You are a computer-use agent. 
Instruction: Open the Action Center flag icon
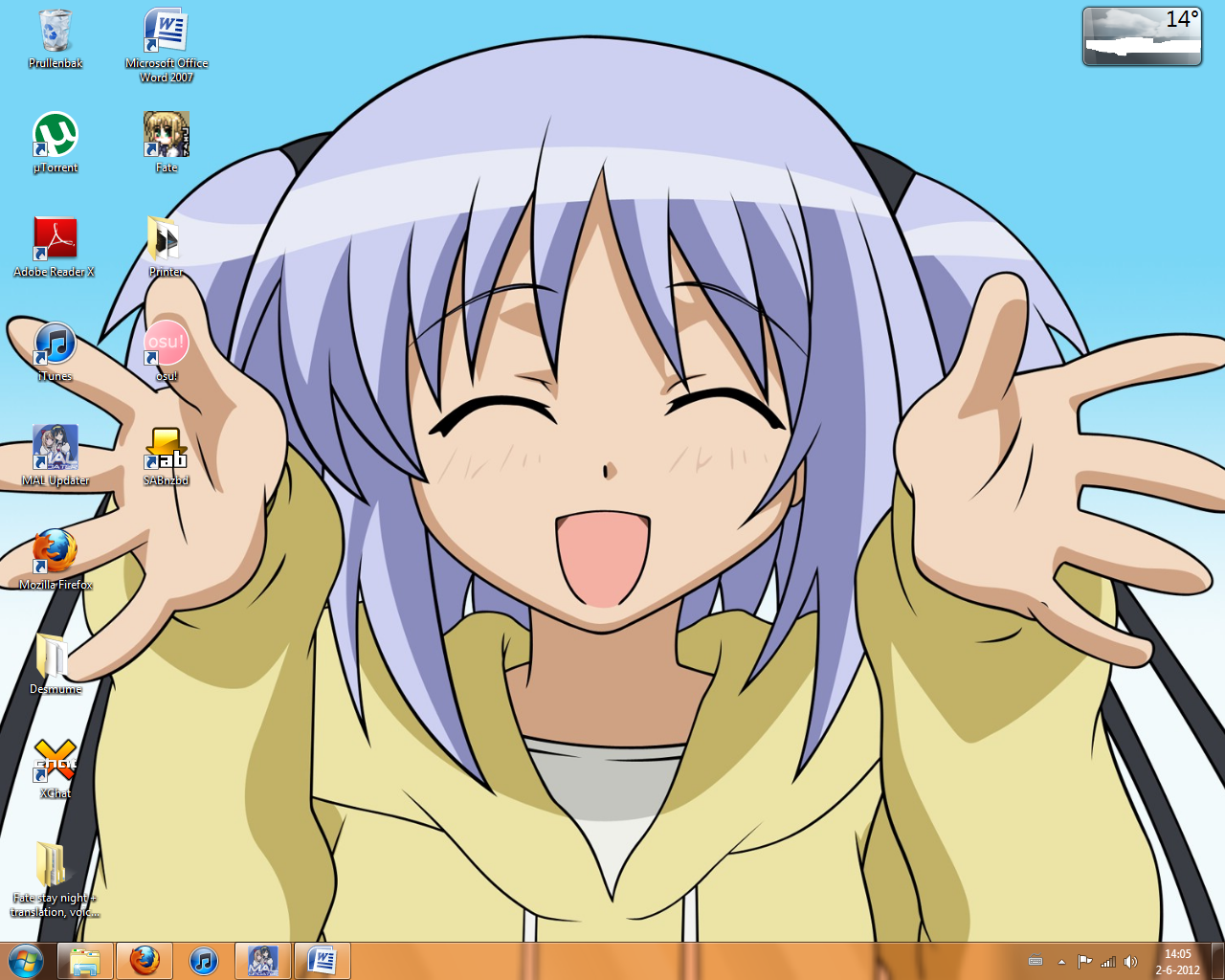click(1084, 962)
